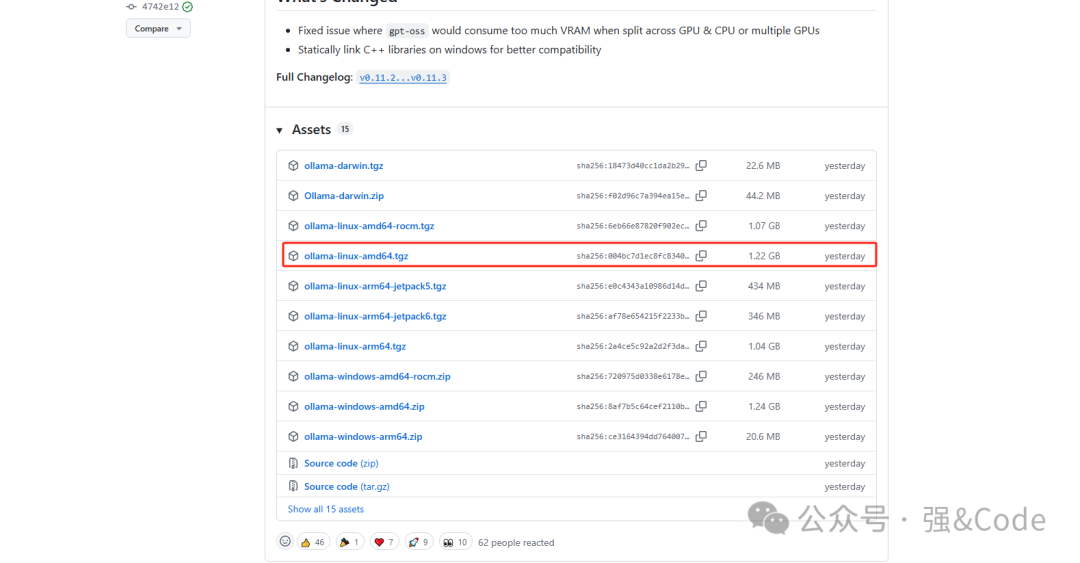Download Source code (tar.gz)
1080x563 pixels.
347,486
